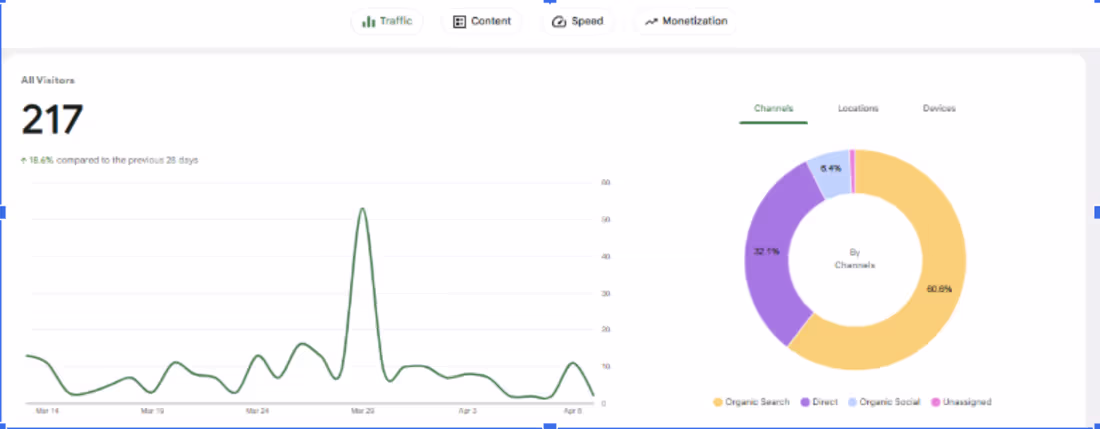Click the Mar 14 axis label
The width and height of the screenshot is (1100, 429).
pyautogui.click(x=47, y=411)
